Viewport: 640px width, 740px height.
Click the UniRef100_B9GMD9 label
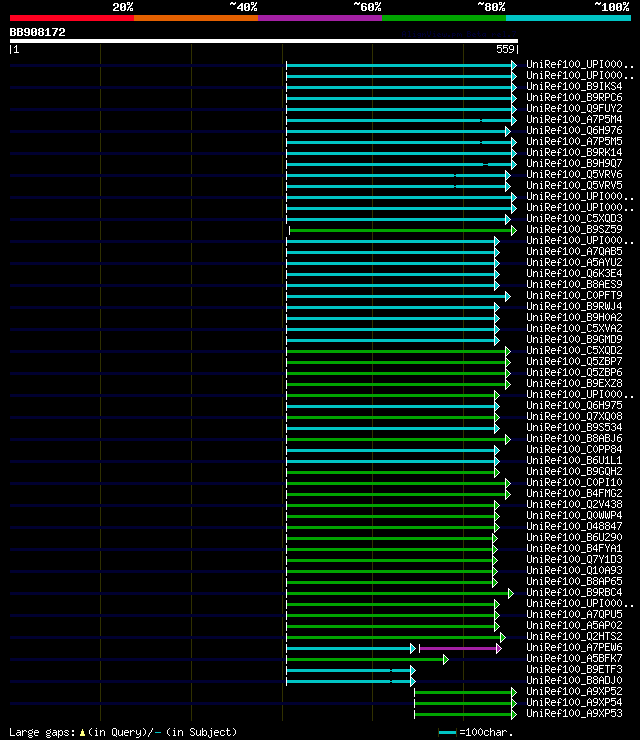coord(574,339)
